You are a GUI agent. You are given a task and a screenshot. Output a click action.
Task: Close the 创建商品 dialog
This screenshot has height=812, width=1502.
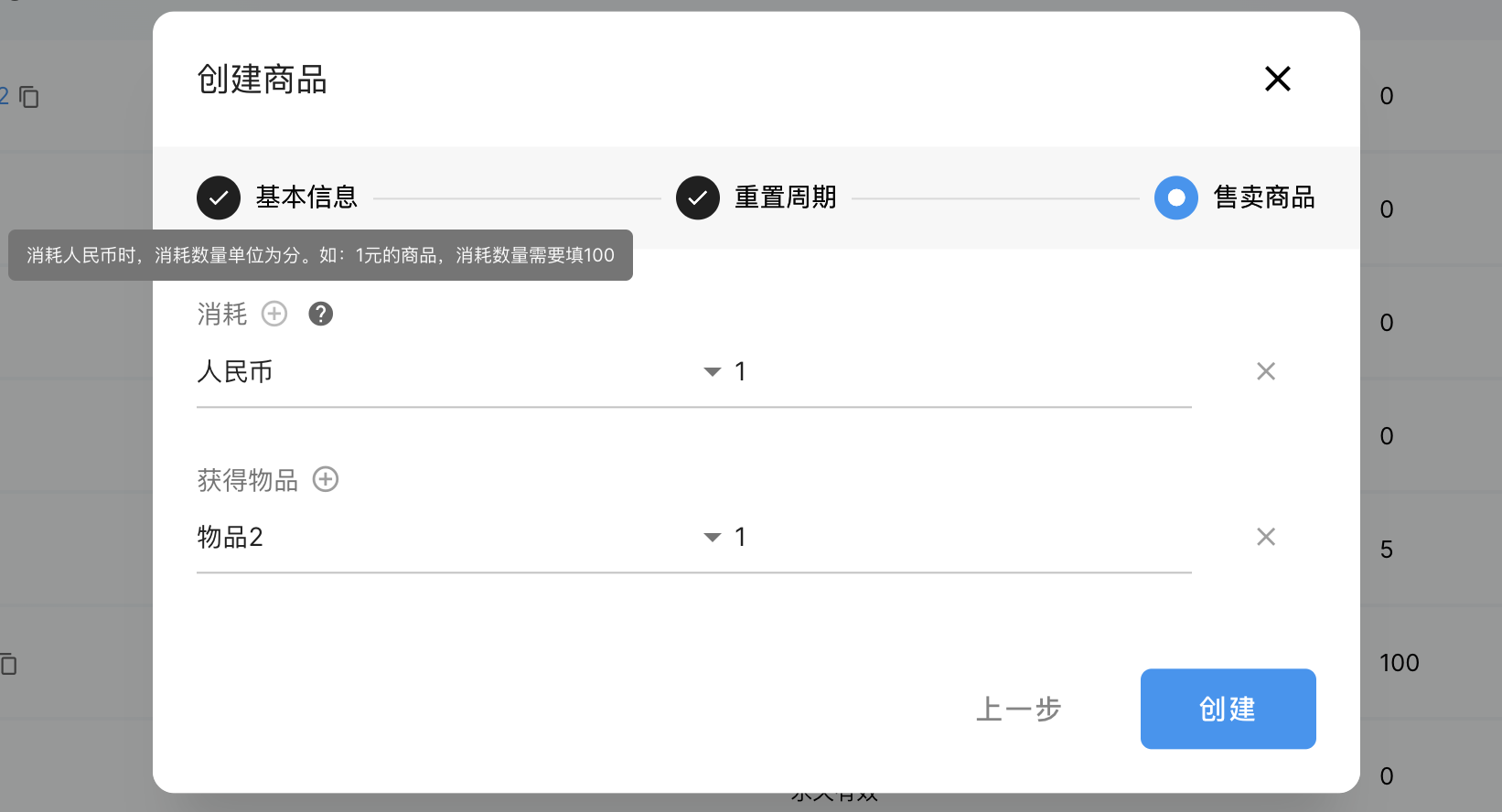click(x=1277, y=79)
